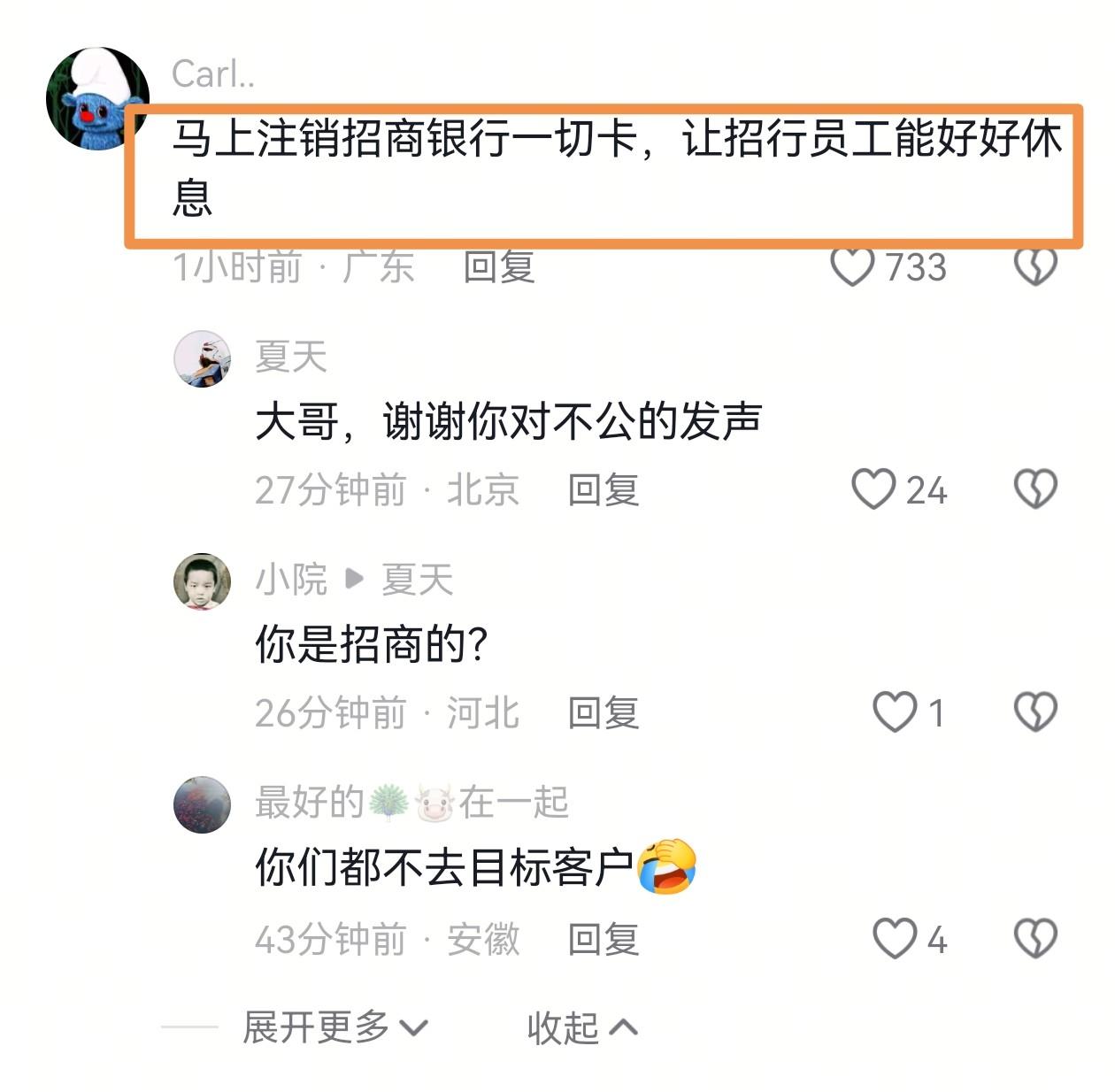The width and height of the screenshot is (1115, 1092).
Task: Reply to Carl's comment
Action: pyautogui.click(x=500, y=266)
